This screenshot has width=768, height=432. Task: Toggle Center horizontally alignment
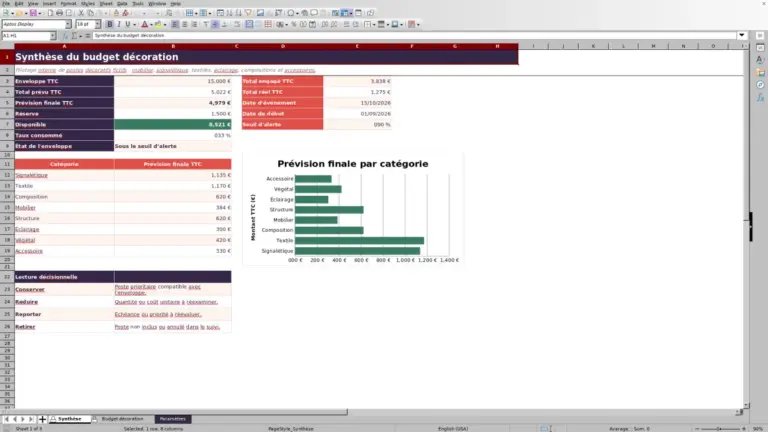[x=185, y=24]
